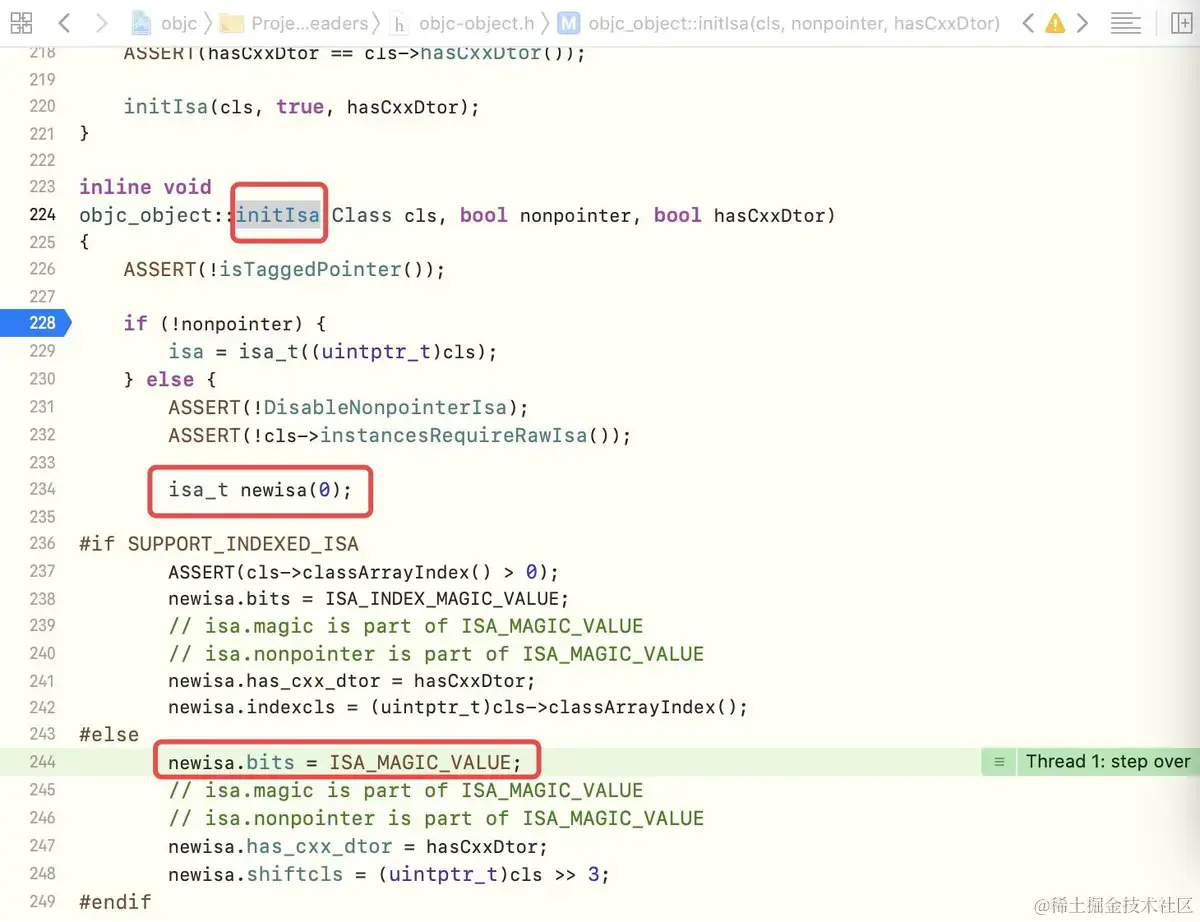
Task: Click 'inline void' on line 223
Action: (145, 187)
